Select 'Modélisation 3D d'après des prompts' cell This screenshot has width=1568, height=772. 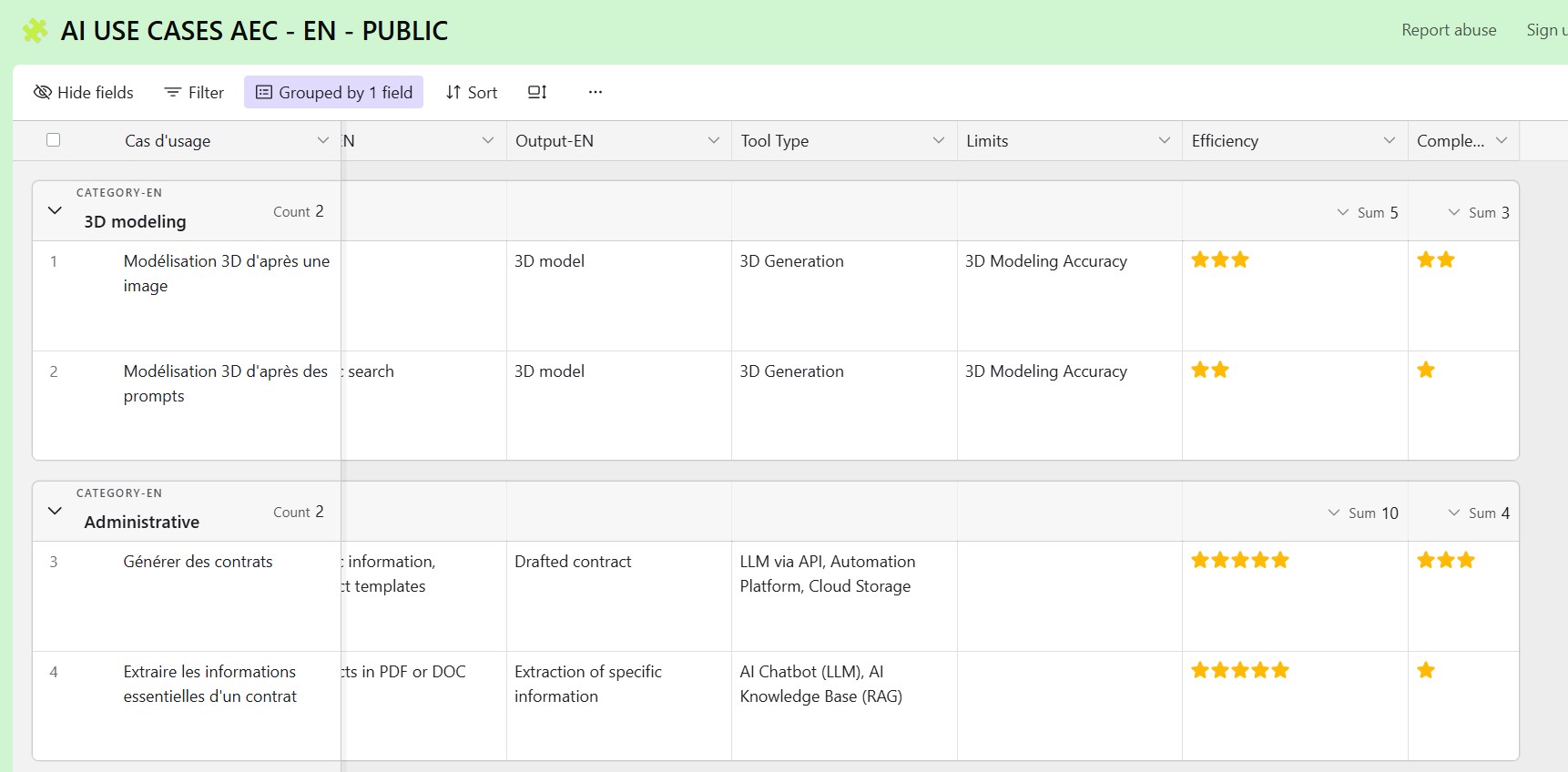226,383
